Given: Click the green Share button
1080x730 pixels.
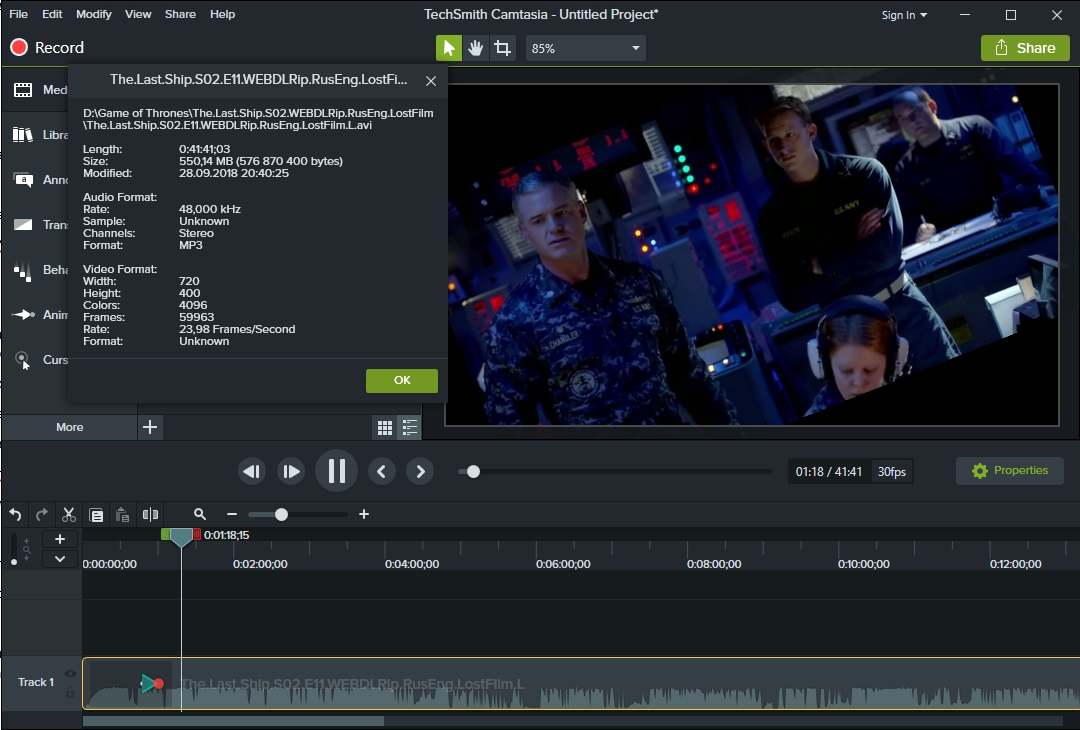Looking at the screenshot, I should click(x=1024, y=48).
